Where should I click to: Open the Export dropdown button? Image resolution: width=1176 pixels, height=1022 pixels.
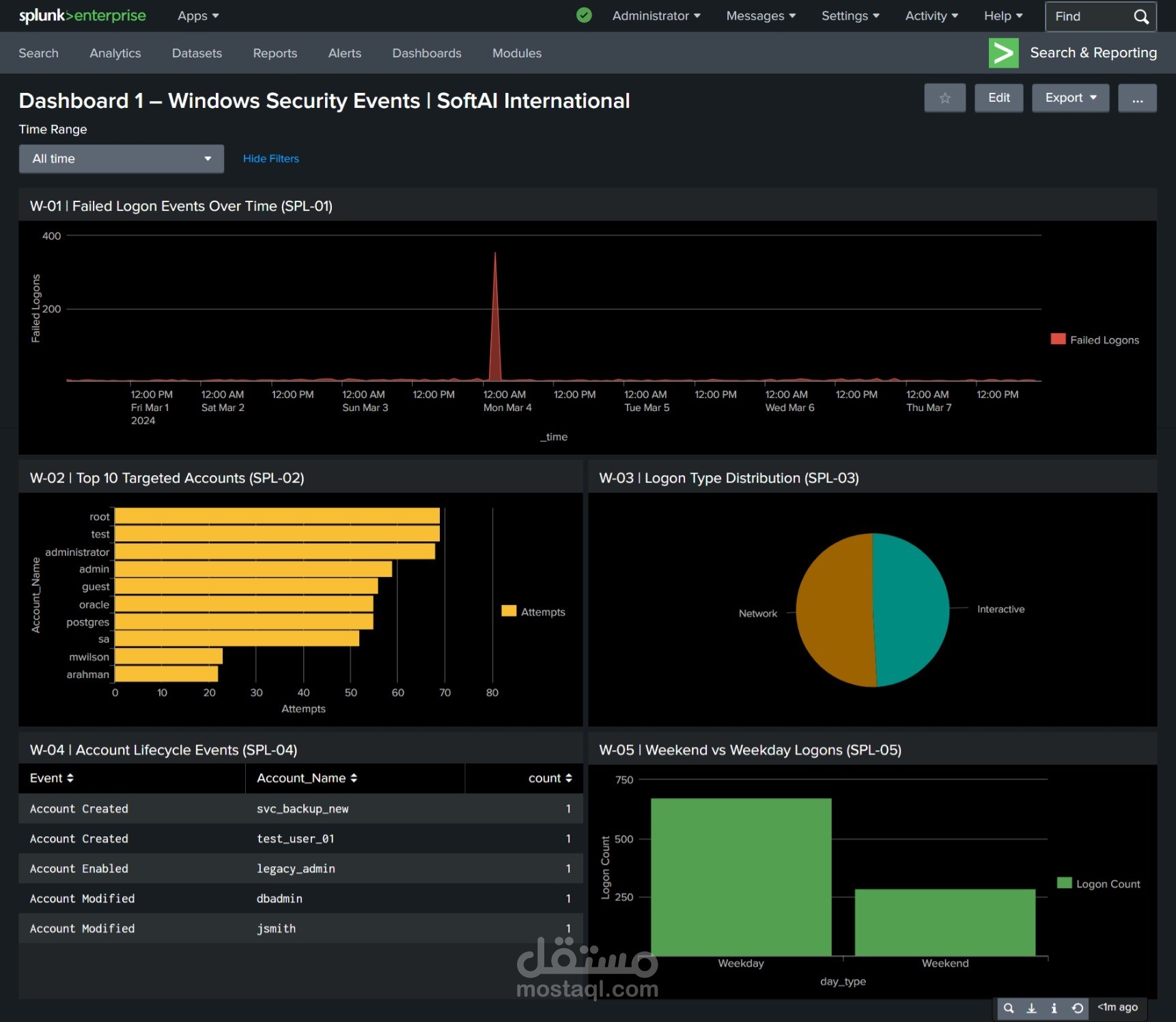(x=1070, y=98)
